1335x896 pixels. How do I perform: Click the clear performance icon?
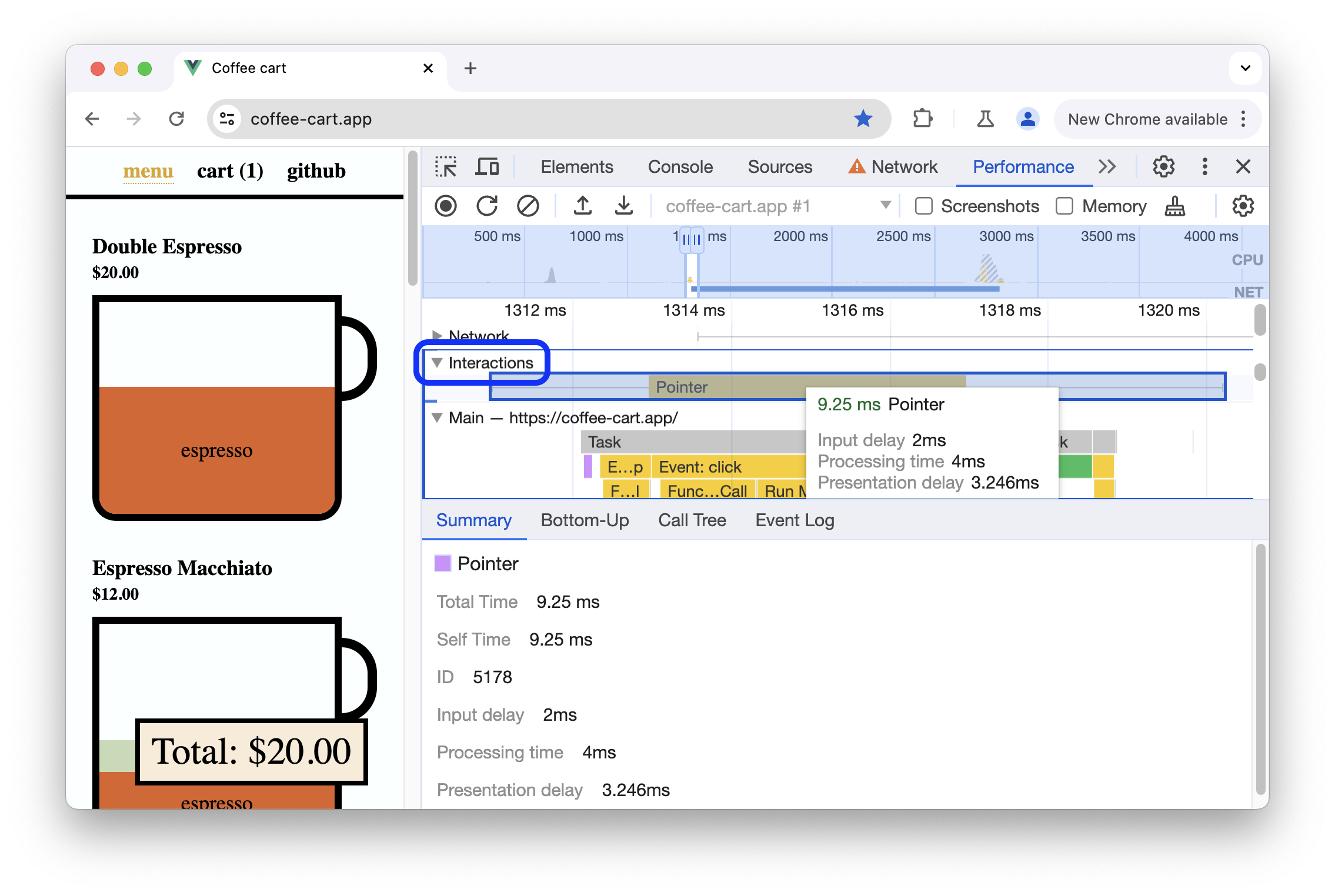pos(527,206)
